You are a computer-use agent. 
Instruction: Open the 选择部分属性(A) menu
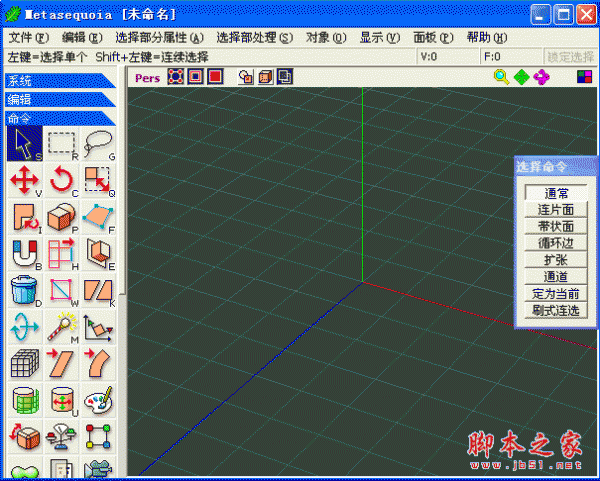[160, 38]
